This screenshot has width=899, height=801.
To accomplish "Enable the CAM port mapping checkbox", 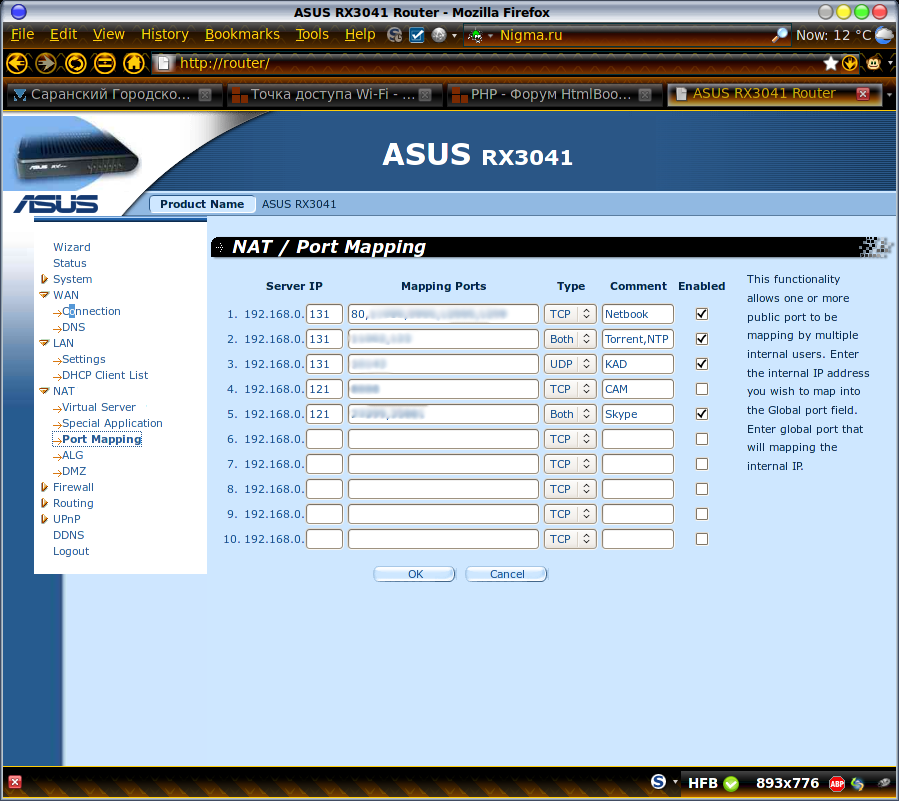I will [702, 389].
